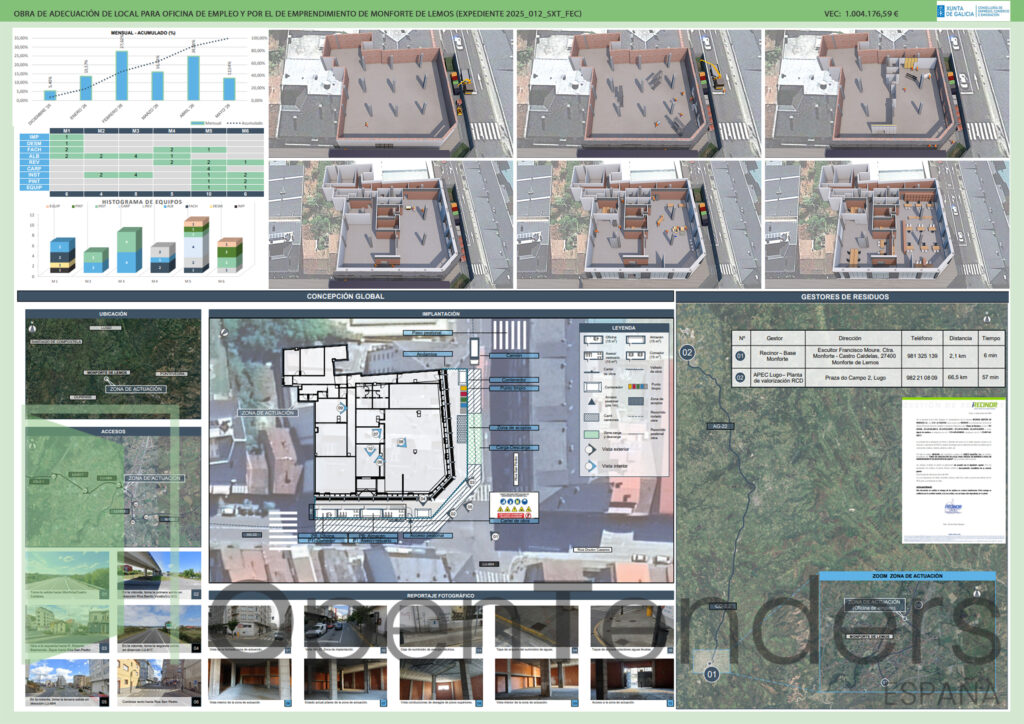
Task: Click the Xunta de Galicia logo
Action: pyautogui.click(x=972, y=12)
